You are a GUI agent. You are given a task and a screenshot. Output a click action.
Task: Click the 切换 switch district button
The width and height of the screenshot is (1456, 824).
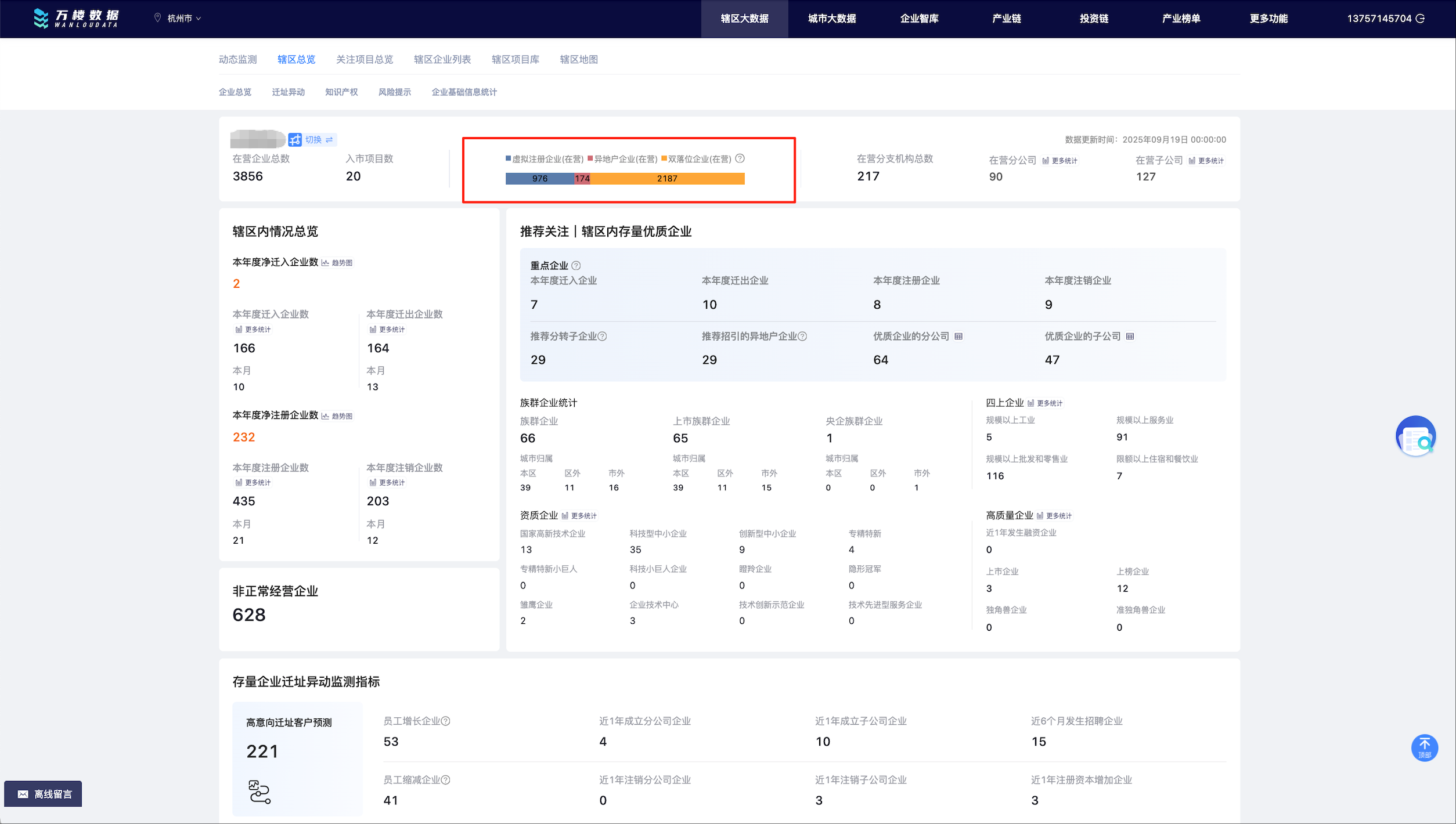(x=312, y=140)
